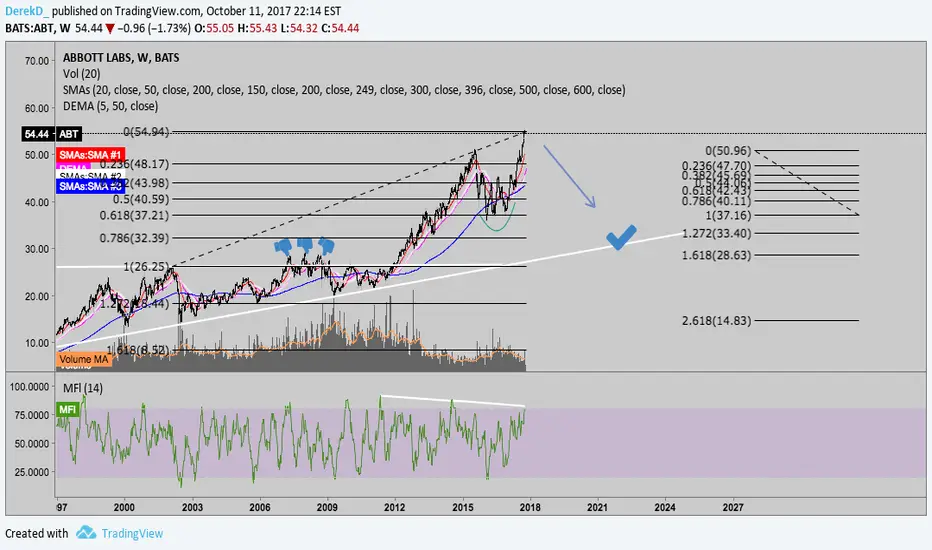Screen dimensions: 932x550
Task: Click the 50.0000 MFI axis label
Action: point(32,444)
